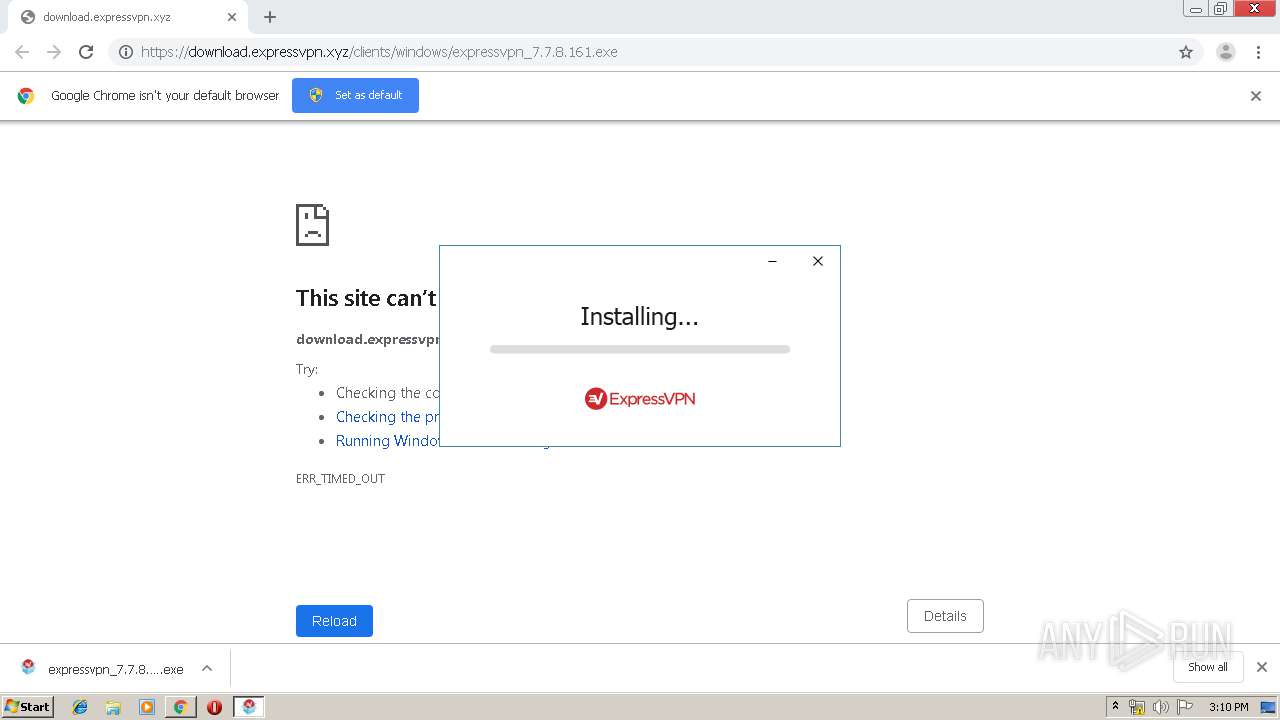This screenshot has width=1280, height=720.
Task: Reload the page from the toolbar
Action: click(86, 52)
